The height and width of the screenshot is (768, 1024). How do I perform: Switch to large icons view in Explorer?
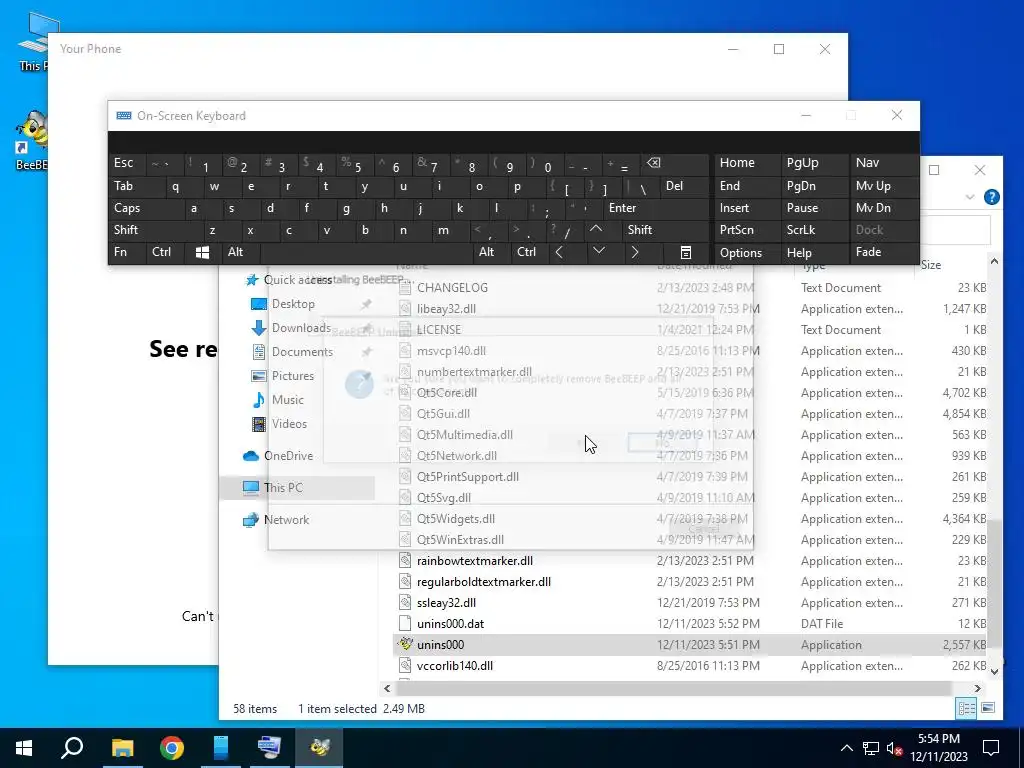pos(988,708)
